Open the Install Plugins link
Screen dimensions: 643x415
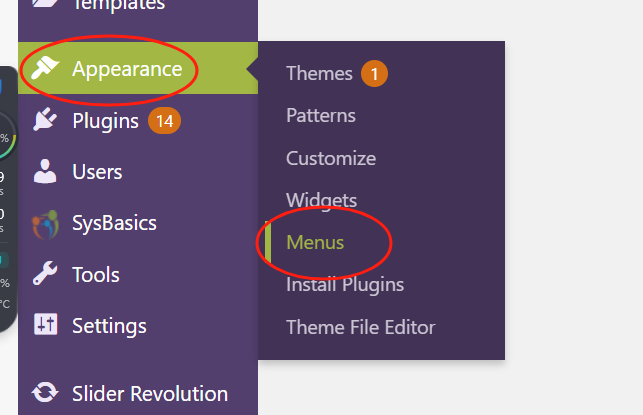coord(345,285)
